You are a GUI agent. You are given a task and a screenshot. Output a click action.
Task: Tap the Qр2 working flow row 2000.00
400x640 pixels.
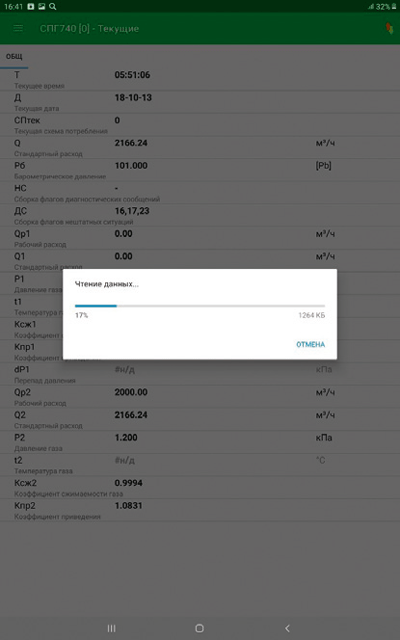(200, 397)
